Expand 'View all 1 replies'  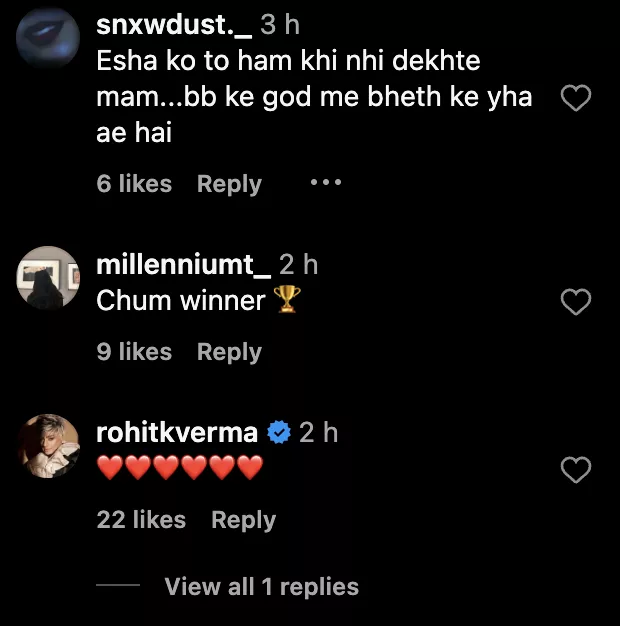click(x=261, y=587)
